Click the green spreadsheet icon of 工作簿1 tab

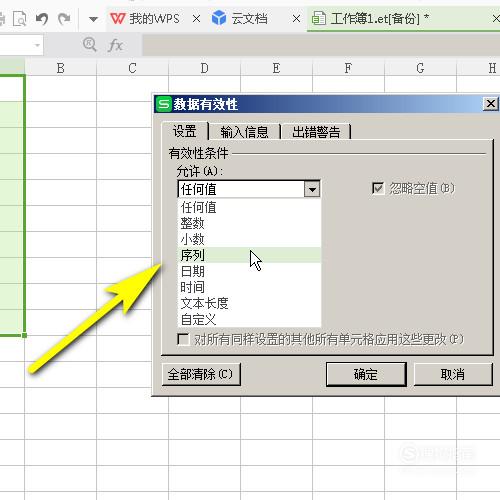(318, 18)
